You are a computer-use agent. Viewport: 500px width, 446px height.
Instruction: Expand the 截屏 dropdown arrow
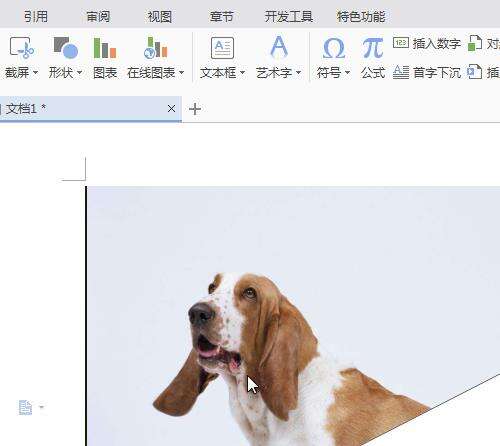(x=35, y=72)
